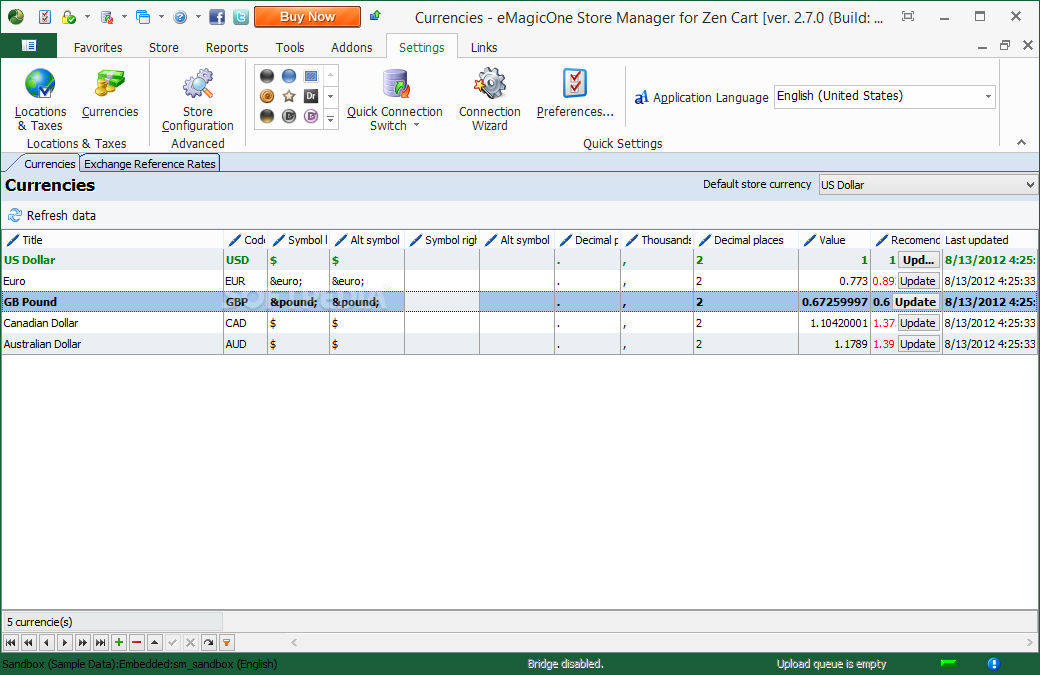Go to first record in navigator
1040x675 pixels.
pyautogui.click(x=11, y=642)
